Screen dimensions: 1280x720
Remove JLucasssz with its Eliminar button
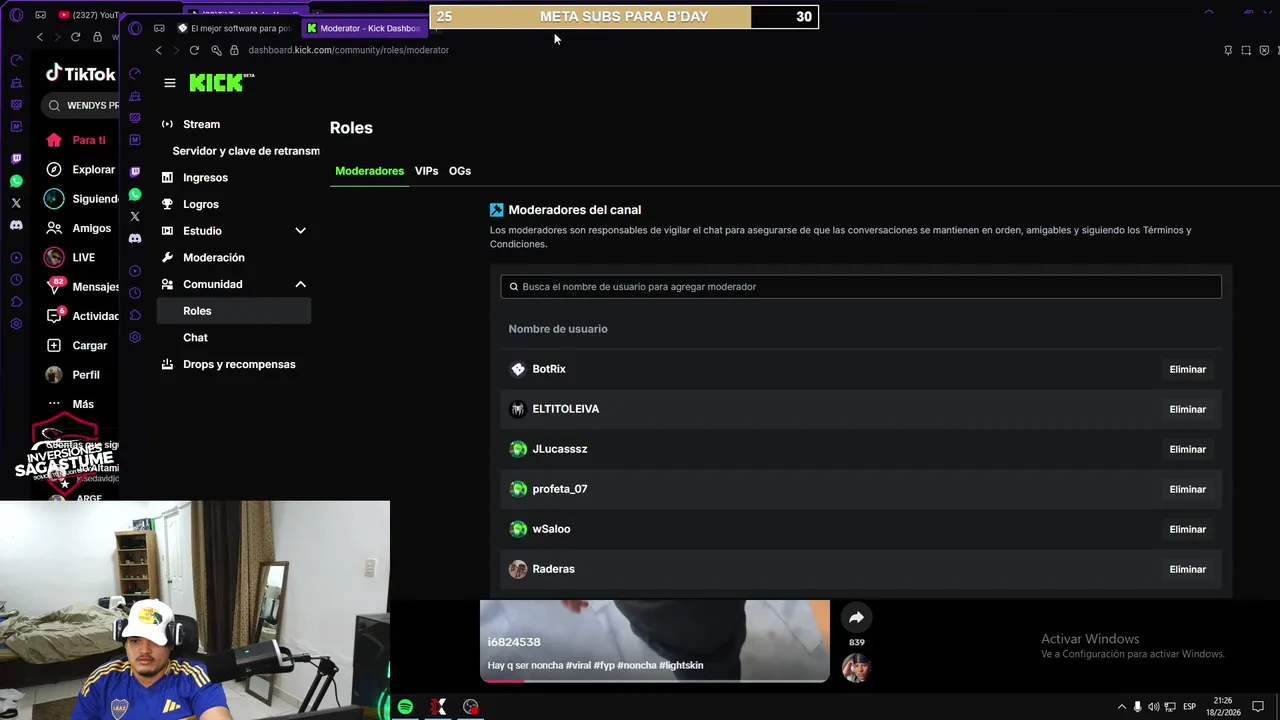(1188, 449)
